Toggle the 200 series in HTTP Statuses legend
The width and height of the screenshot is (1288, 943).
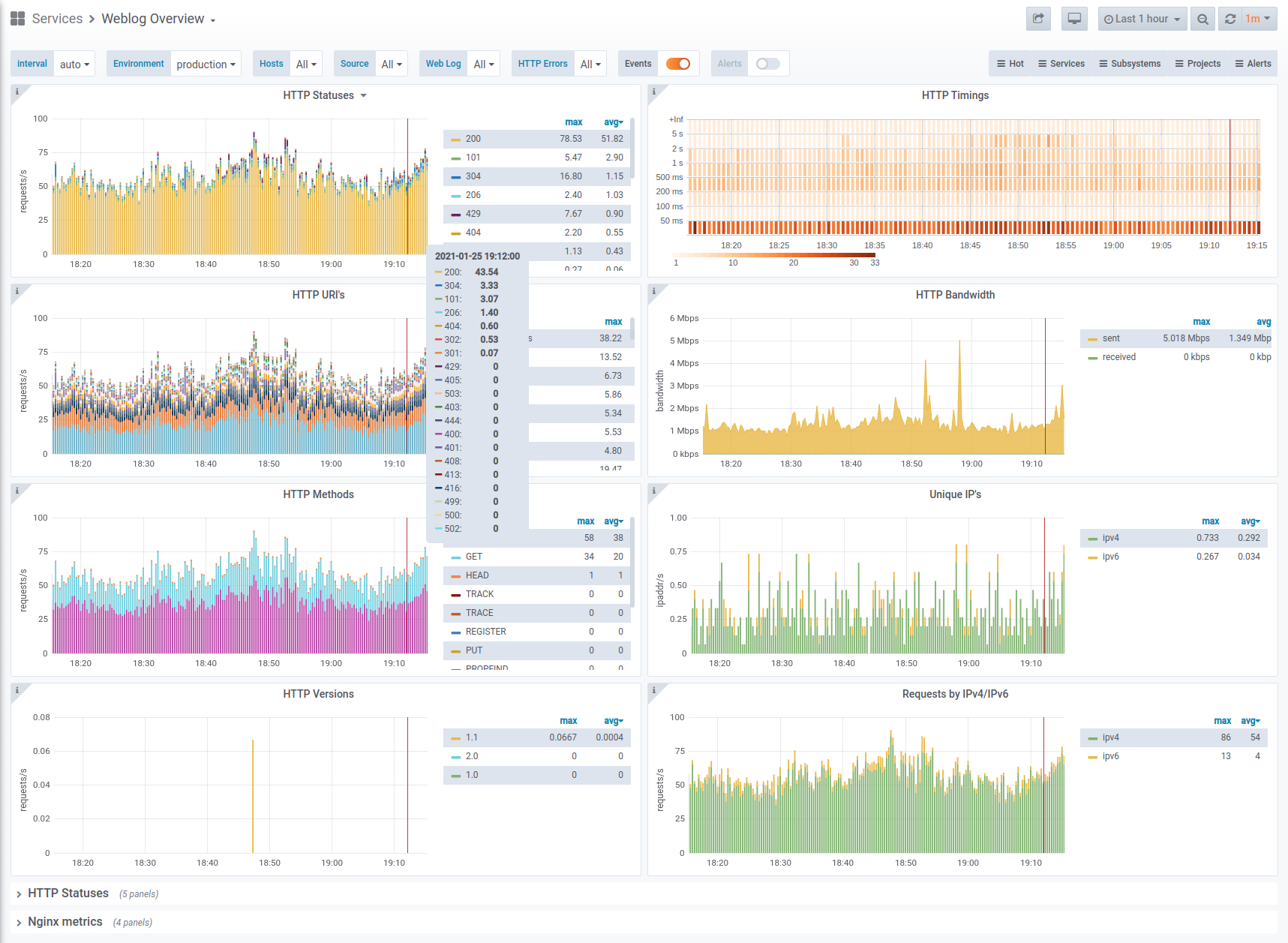[x=473, y=139]
